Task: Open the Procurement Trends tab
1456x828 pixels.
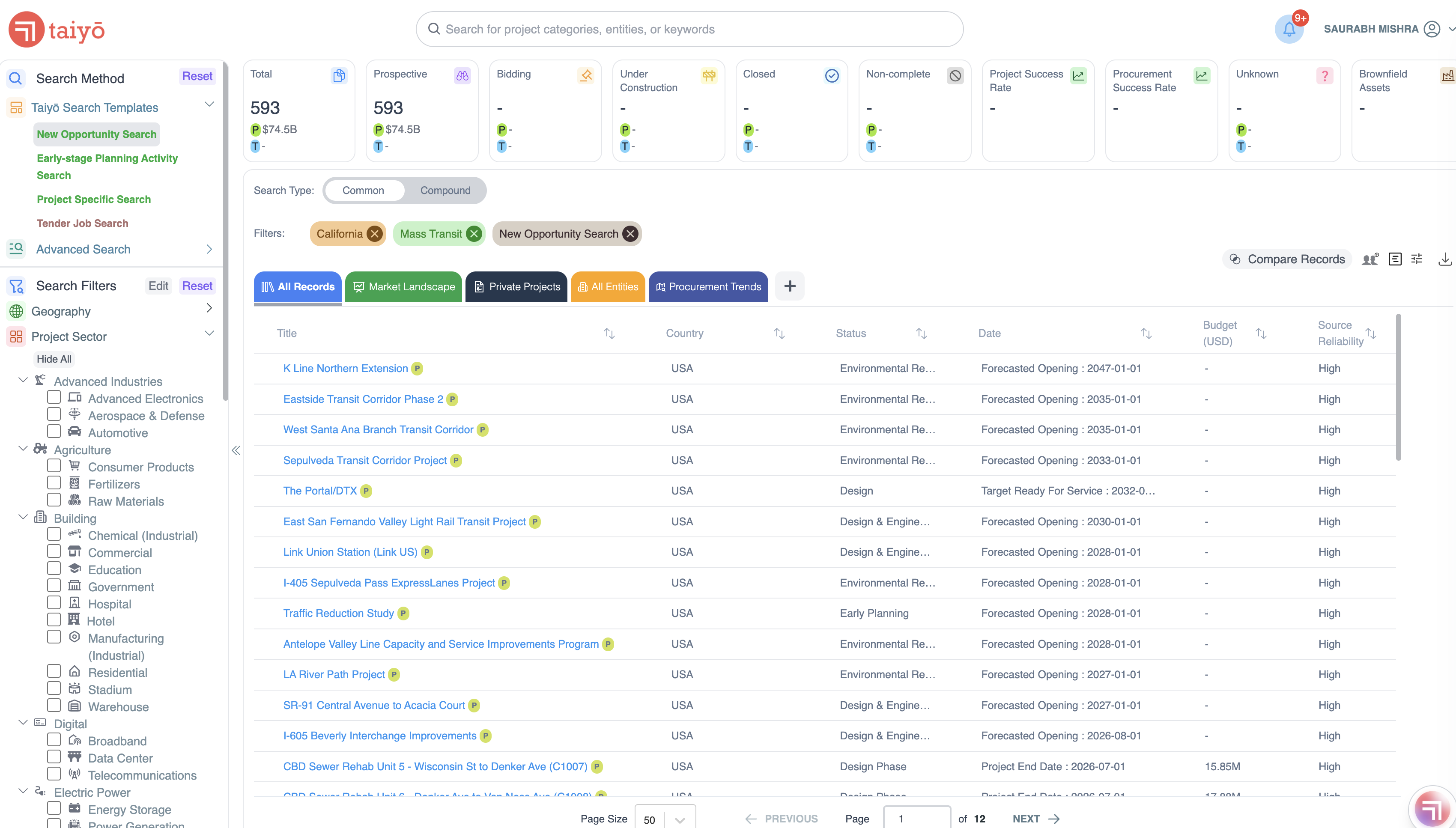Action: point(708,286)
